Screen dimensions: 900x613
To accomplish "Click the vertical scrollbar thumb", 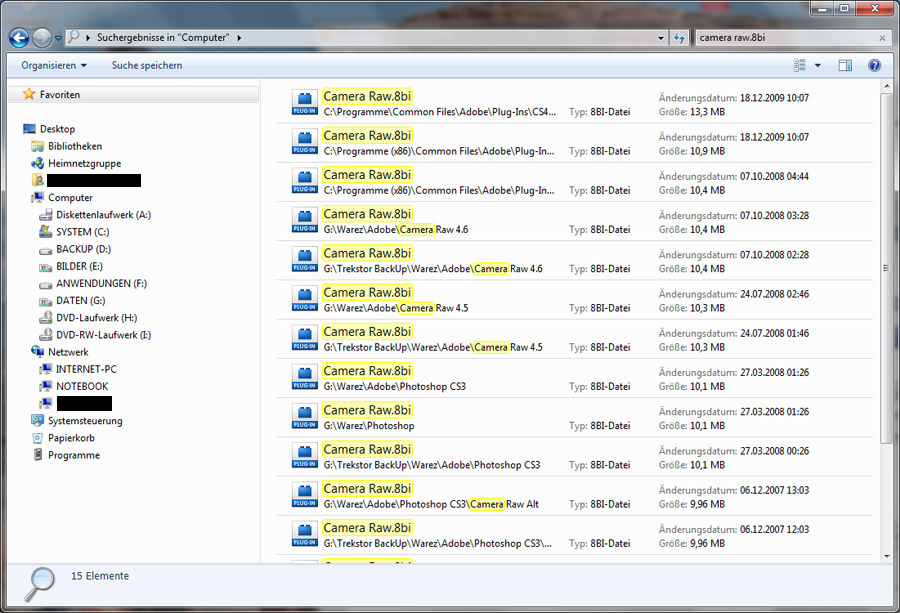I will pos(887,267).
